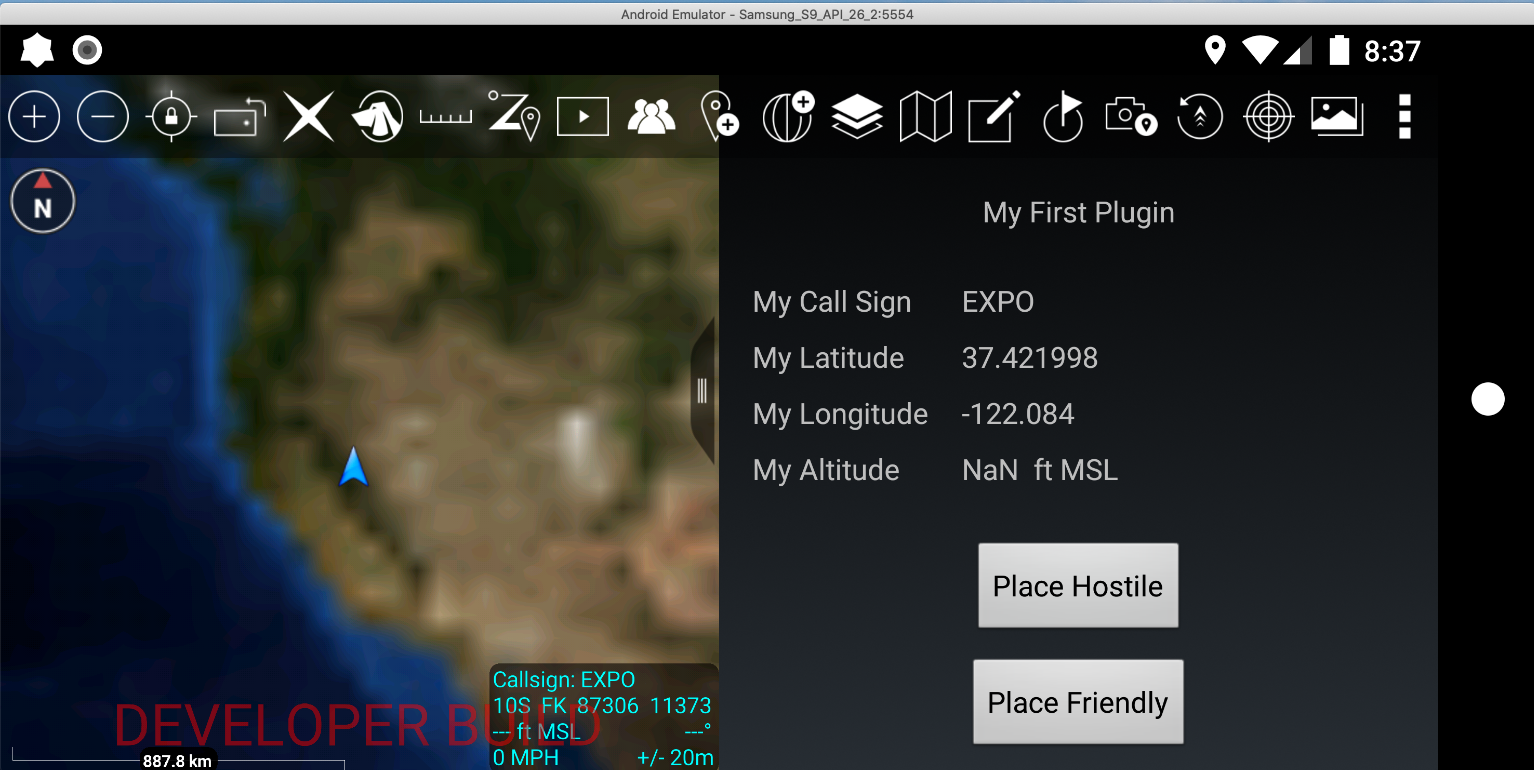Reset map orientation with North compass
The image size is (1534, 770).
[x=43, y=201]
